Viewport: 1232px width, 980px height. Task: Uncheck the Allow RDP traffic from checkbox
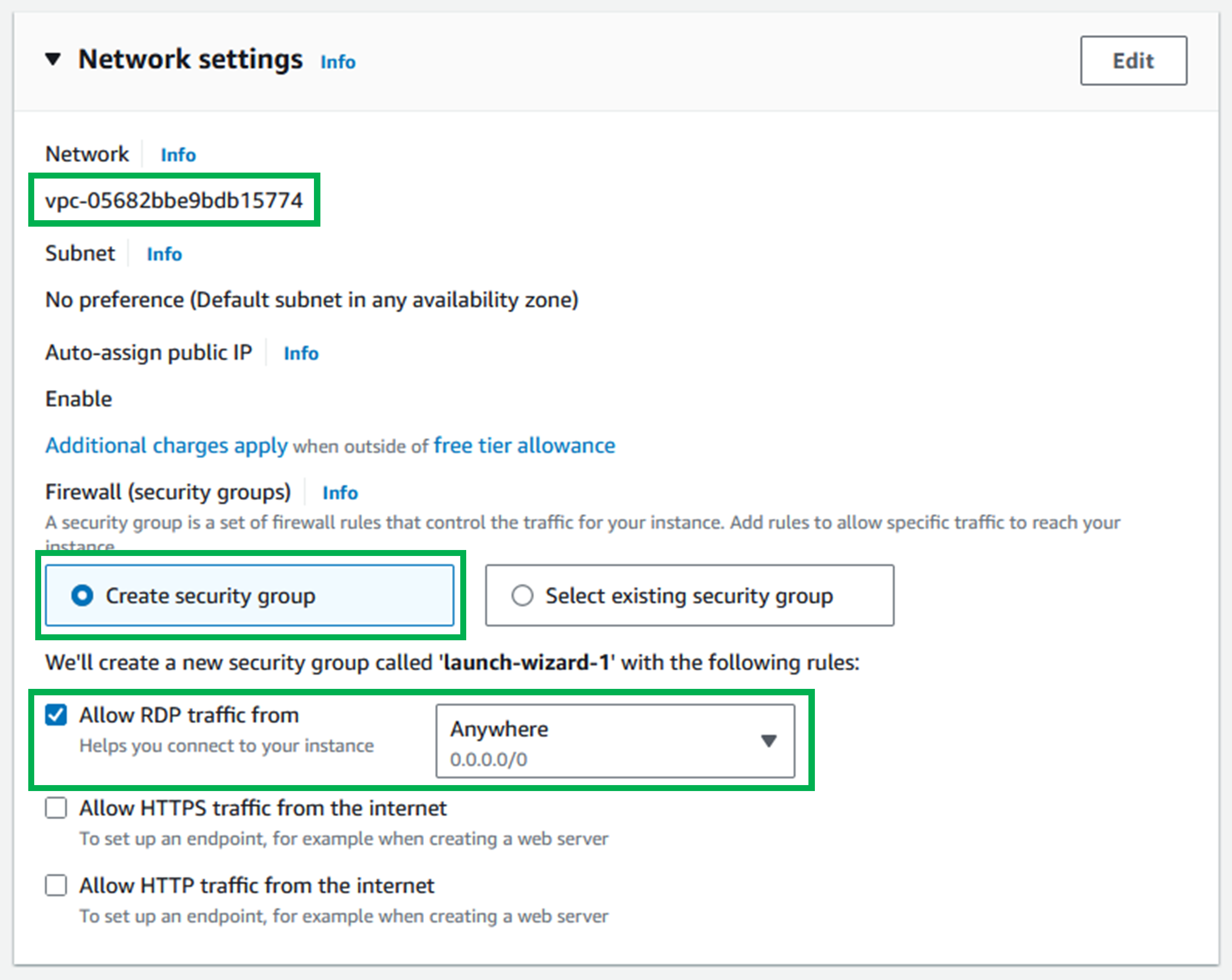point(56,715)
